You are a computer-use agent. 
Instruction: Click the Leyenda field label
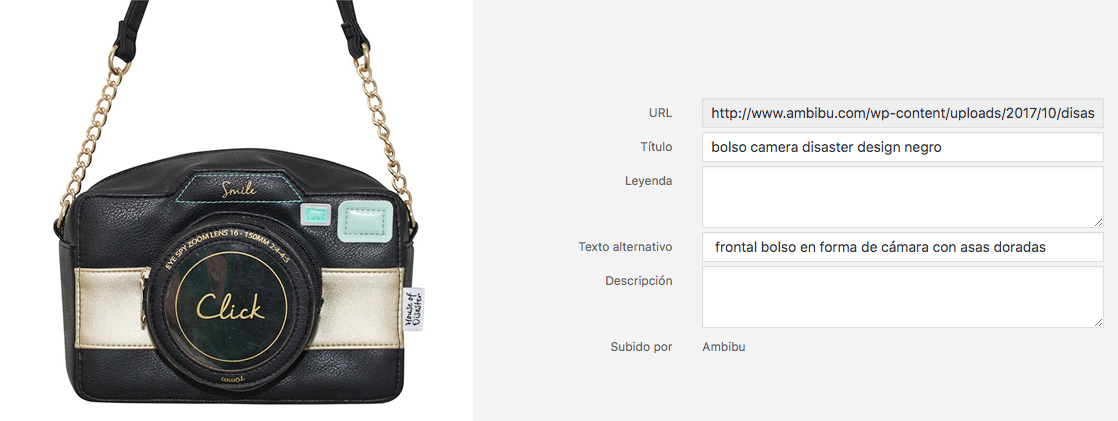(649, 181)
